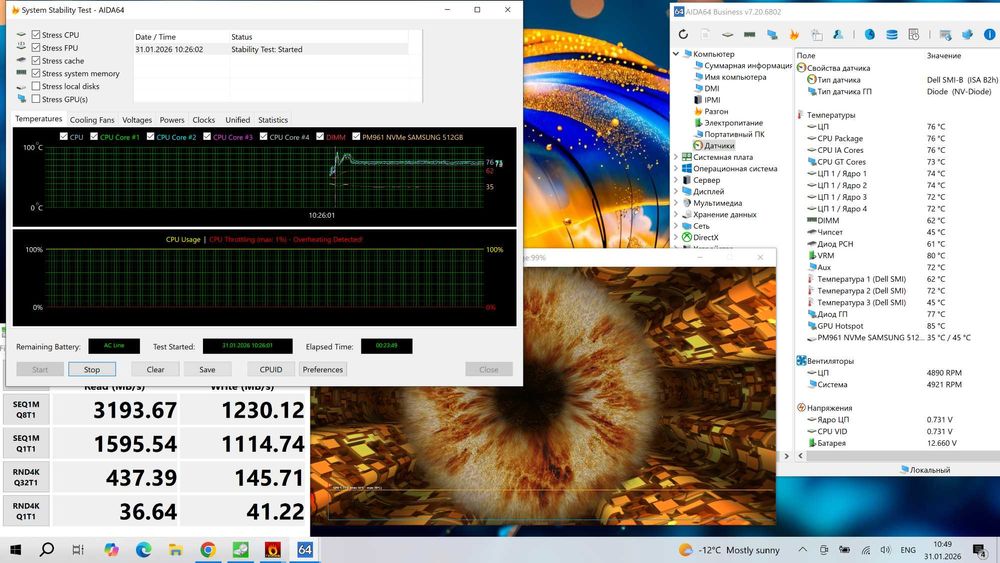Click the network Wi-Fi tray icon
Image resolution: width=1000 pixels, height=563 pixels.
[x=865, y=550]
